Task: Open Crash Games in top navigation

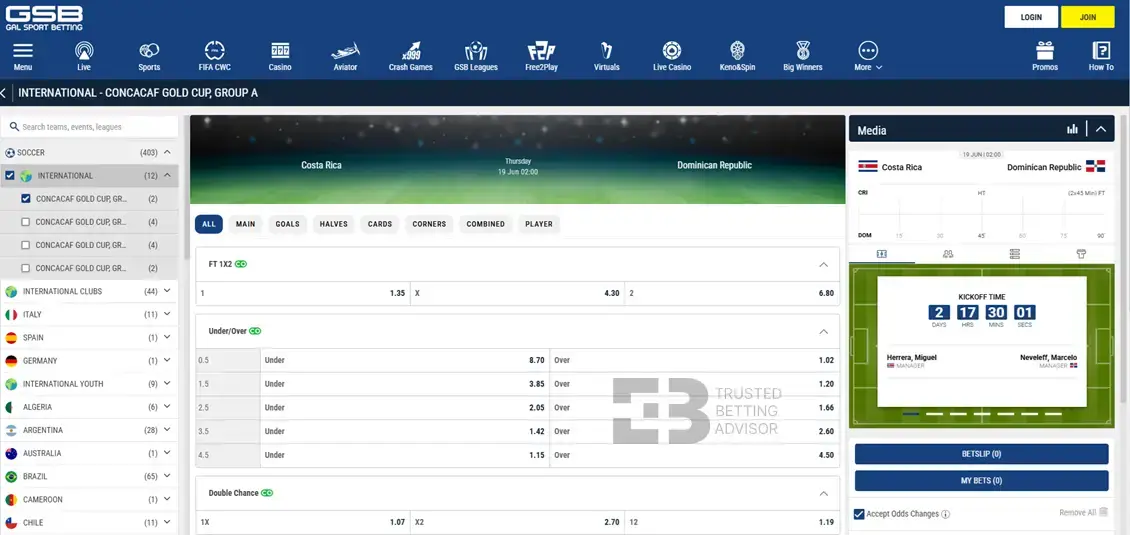Action: [410, 51]
